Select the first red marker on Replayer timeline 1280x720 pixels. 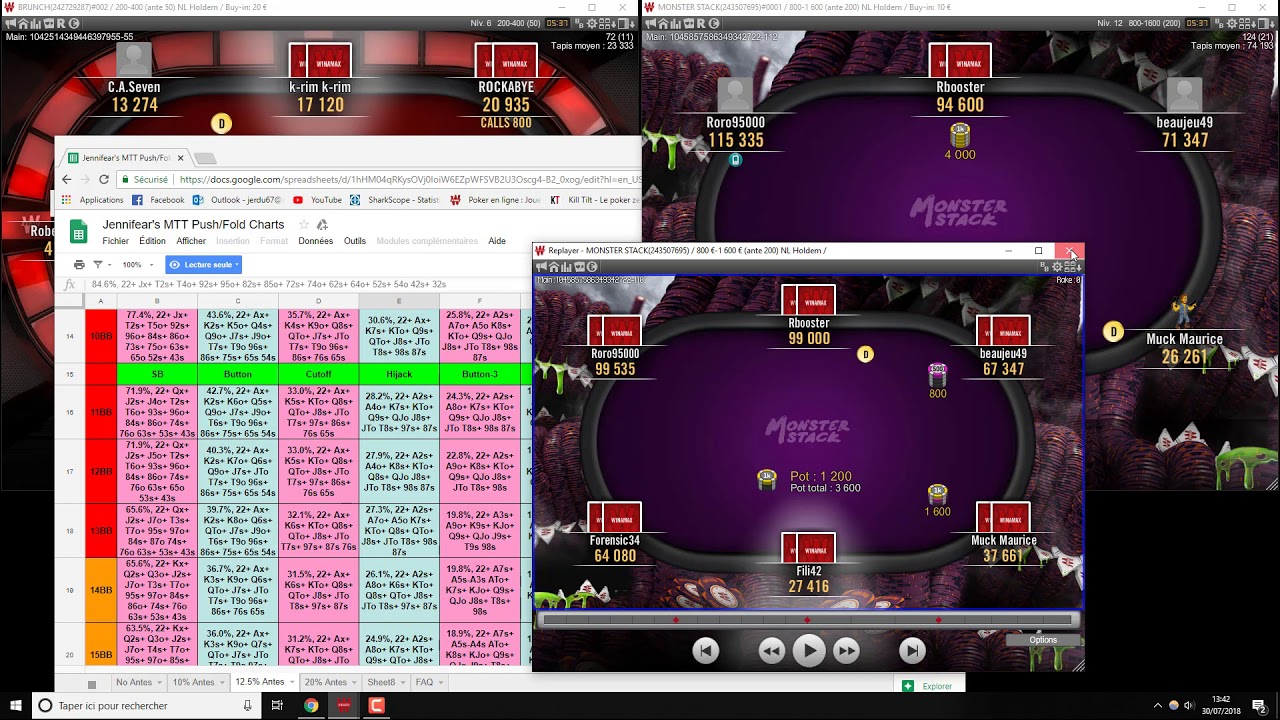(676, 620)
